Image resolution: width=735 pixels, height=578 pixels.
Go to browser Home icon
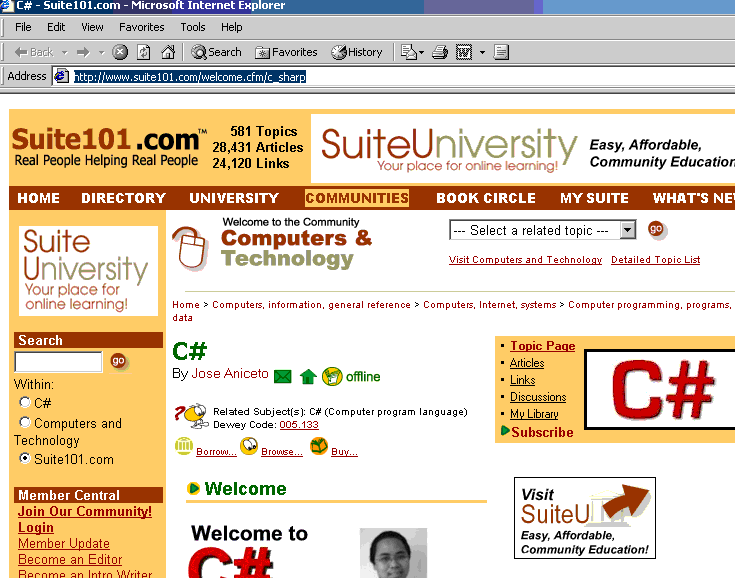tap(168, 52)
